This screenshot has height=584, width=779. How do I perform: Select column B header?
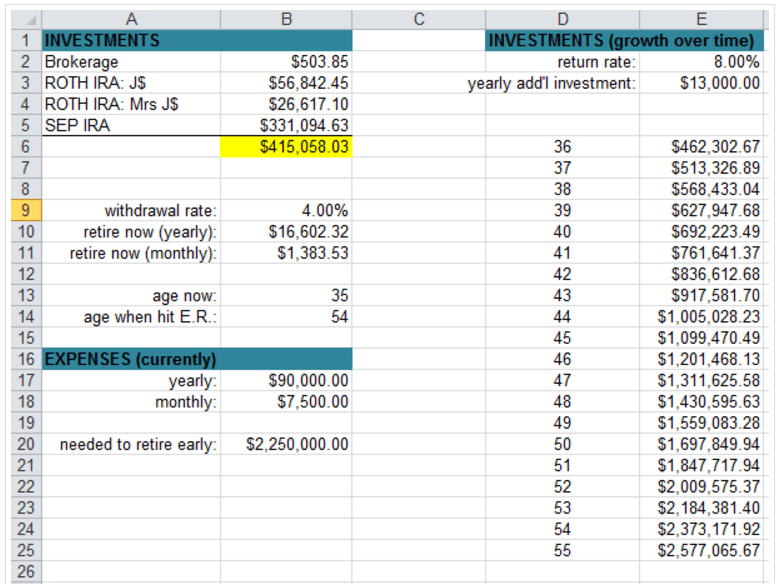(x=286, y=19)
